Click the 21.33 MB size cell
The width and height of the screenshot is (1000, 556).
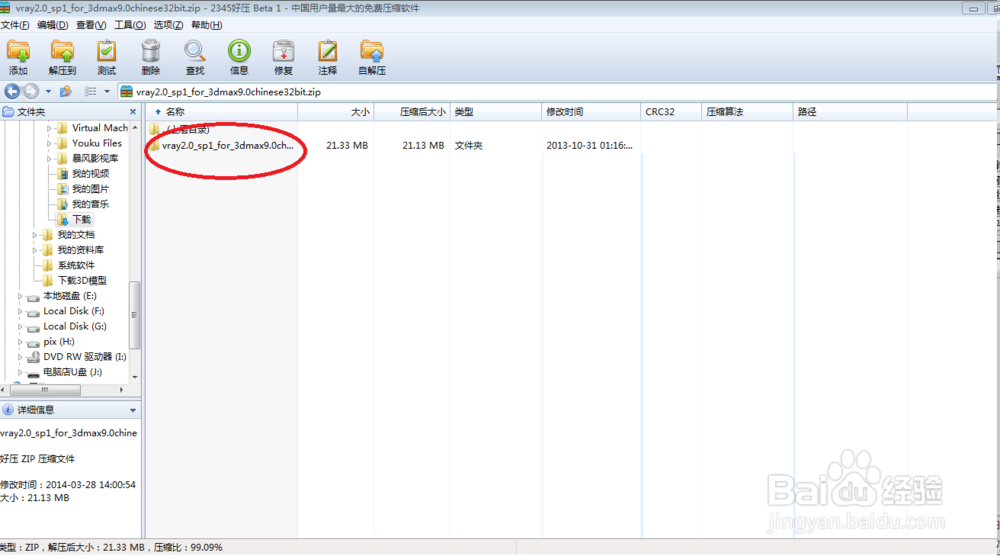click(347, 145)
